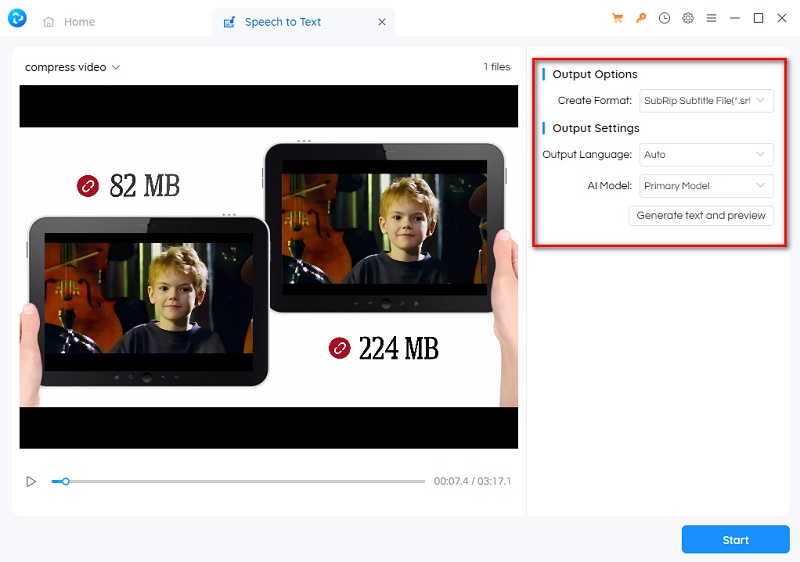Click the 1 files count label

[x=496, y=67]
